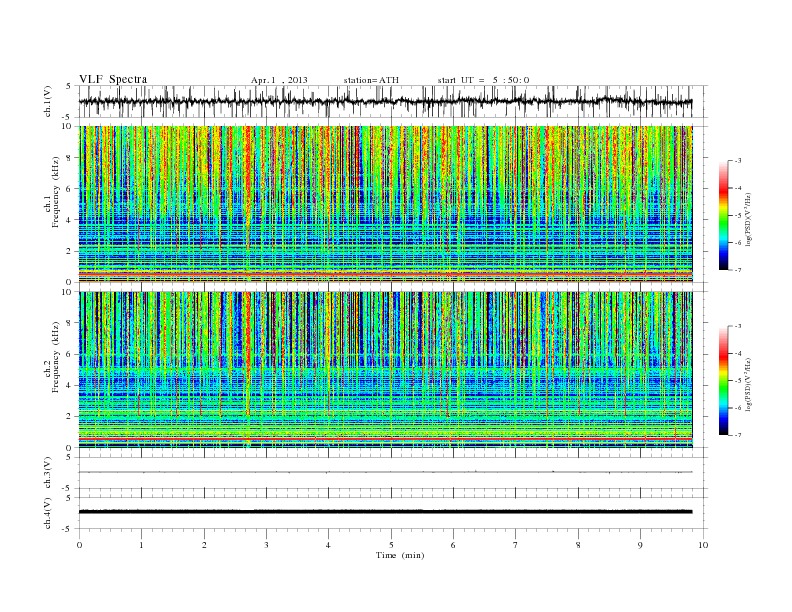Click the ch.4 thick black trace

(x=385, y=512)
